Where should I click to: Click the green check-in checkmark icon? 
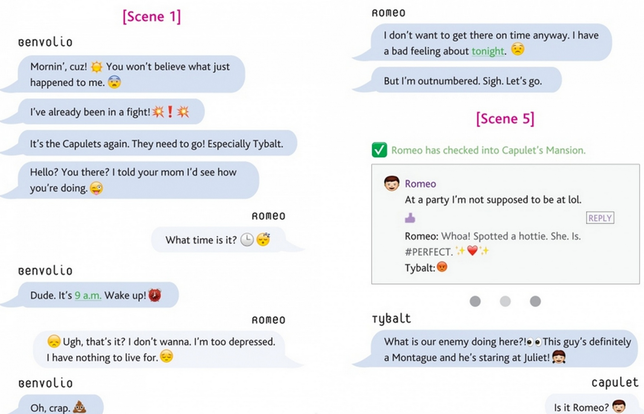point(379,150)
